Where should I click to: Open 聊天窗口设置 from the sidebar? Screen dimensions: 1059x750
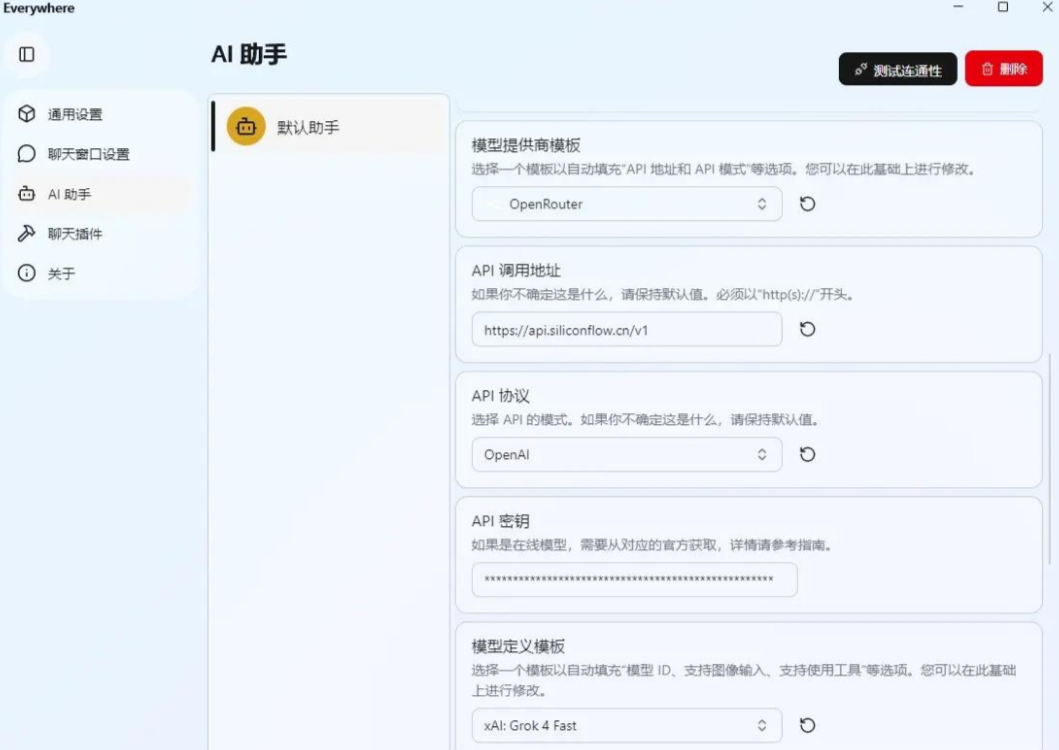(x=88, y=154)
